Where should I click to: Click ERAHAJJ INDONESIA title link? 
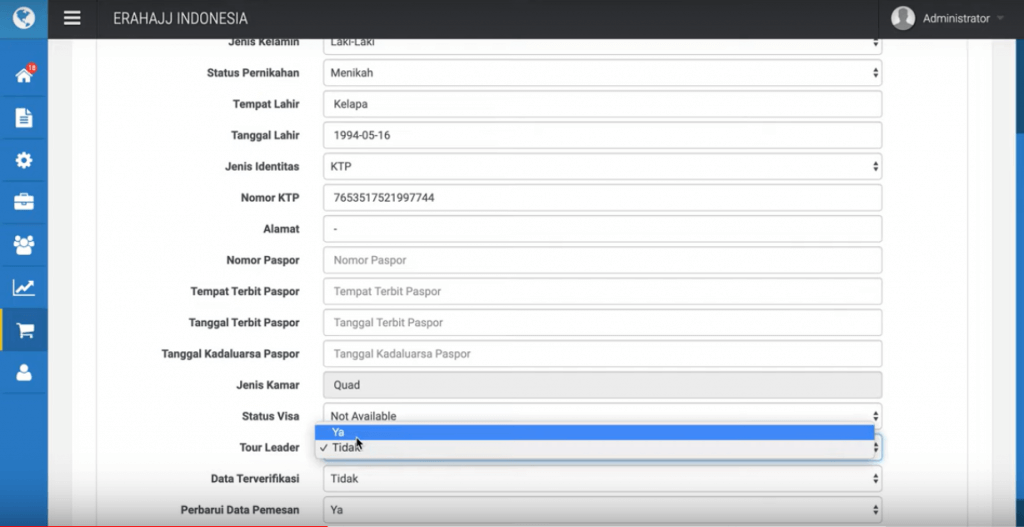tap(180, 19)
